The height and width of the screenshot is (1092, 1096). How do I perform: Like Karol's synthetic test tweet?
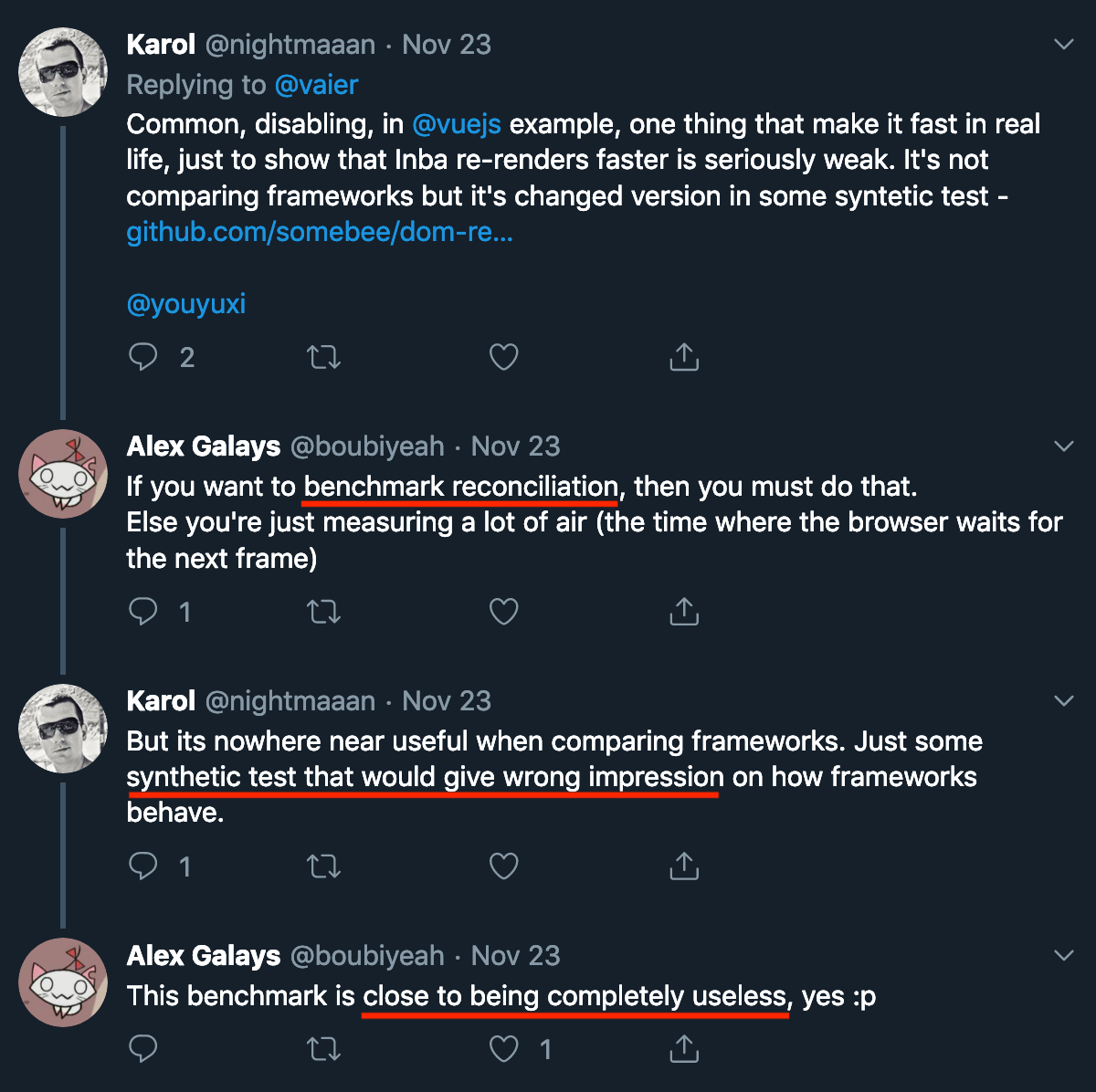pyautogui.click(x=504, y=866)
